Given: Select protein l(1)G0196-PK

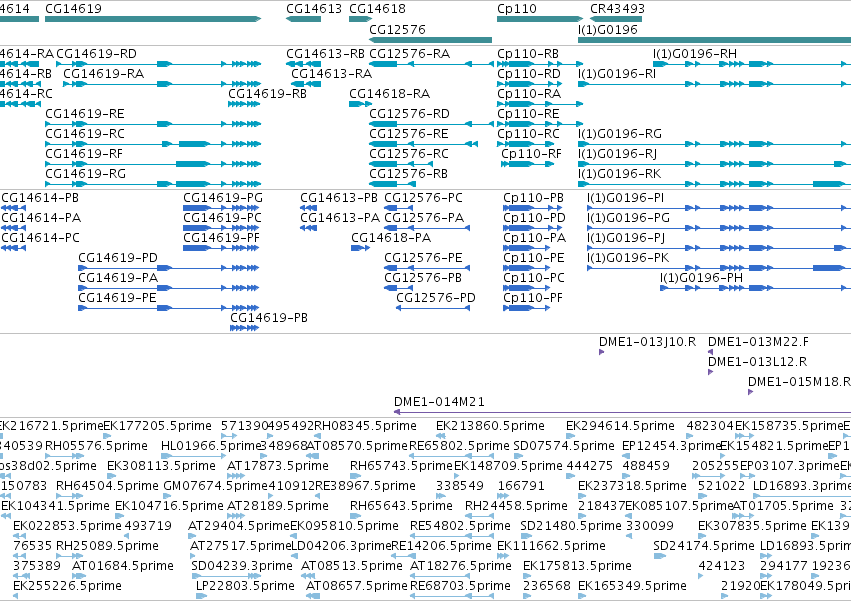Looking at the screenshot, I should point(628,258).
